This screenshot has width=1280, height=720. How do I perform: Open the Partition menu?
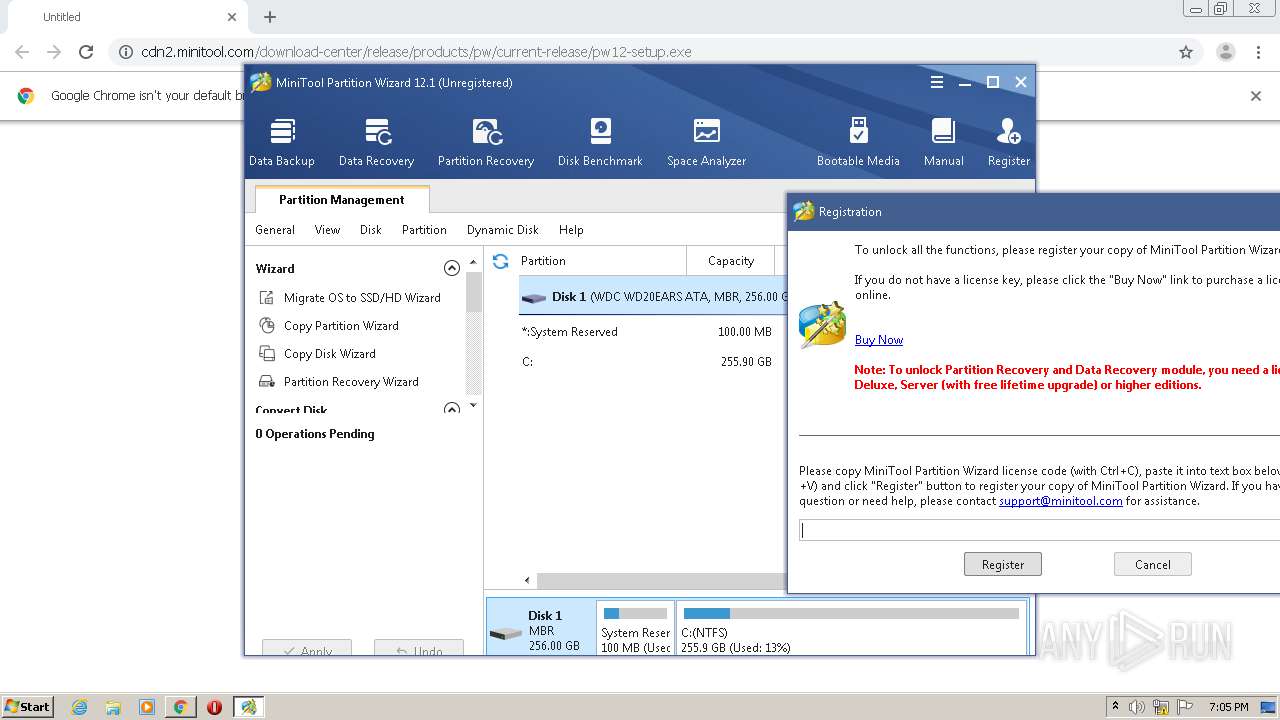coord(424,230)
